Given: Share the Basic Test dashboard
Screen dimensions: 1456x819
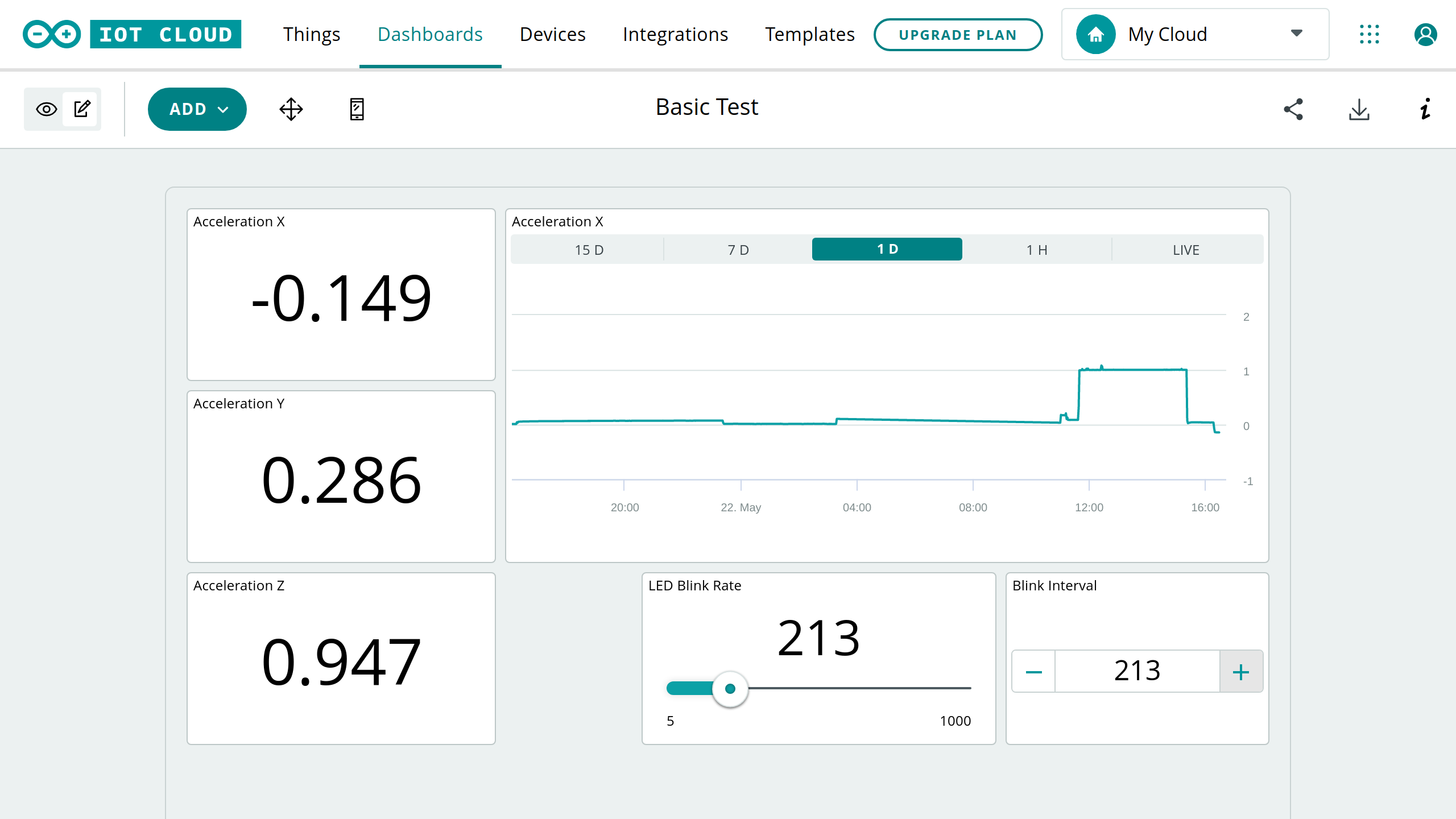Looking at the screenshot, I should [x=1293, y=109].
